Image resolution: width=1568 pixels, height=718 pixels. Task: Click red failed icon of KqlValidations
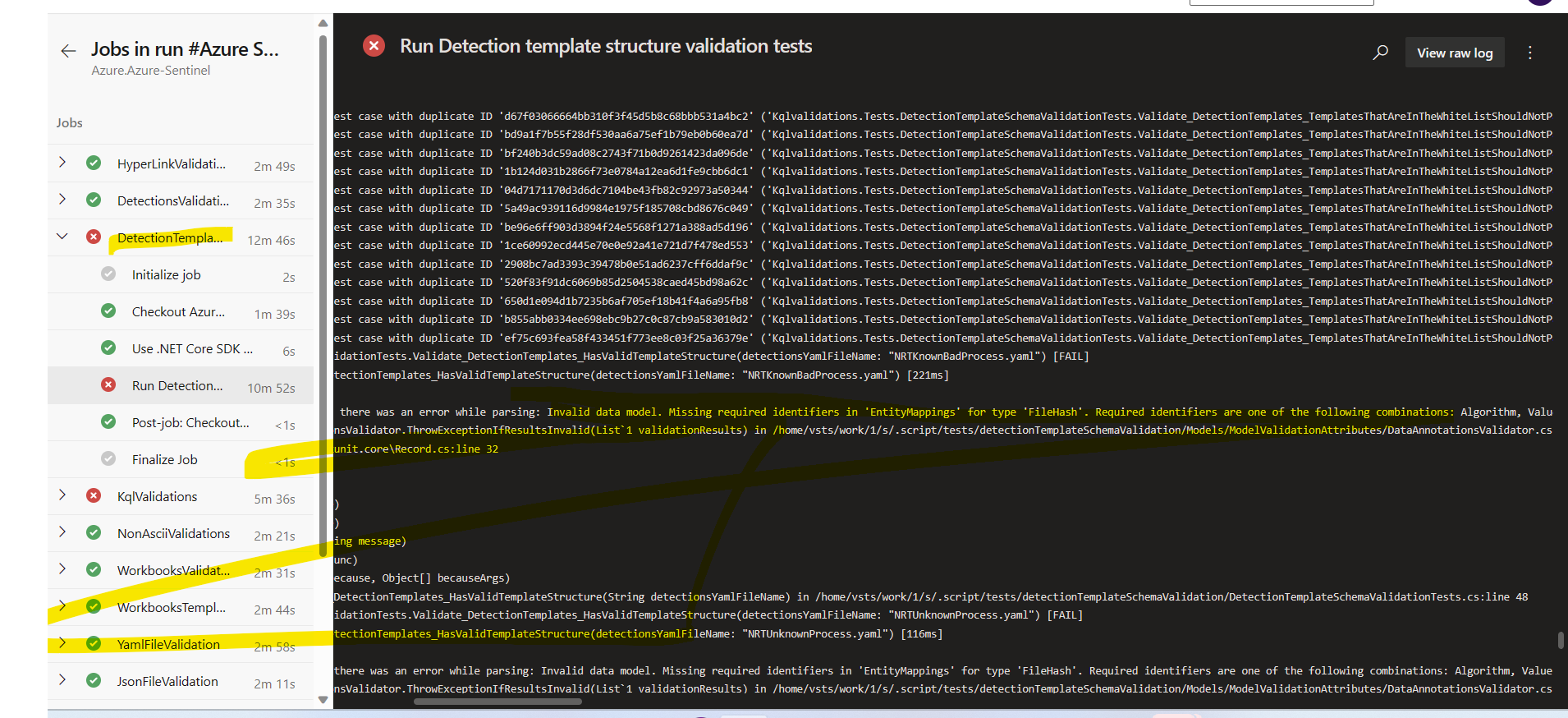[94, 495]
